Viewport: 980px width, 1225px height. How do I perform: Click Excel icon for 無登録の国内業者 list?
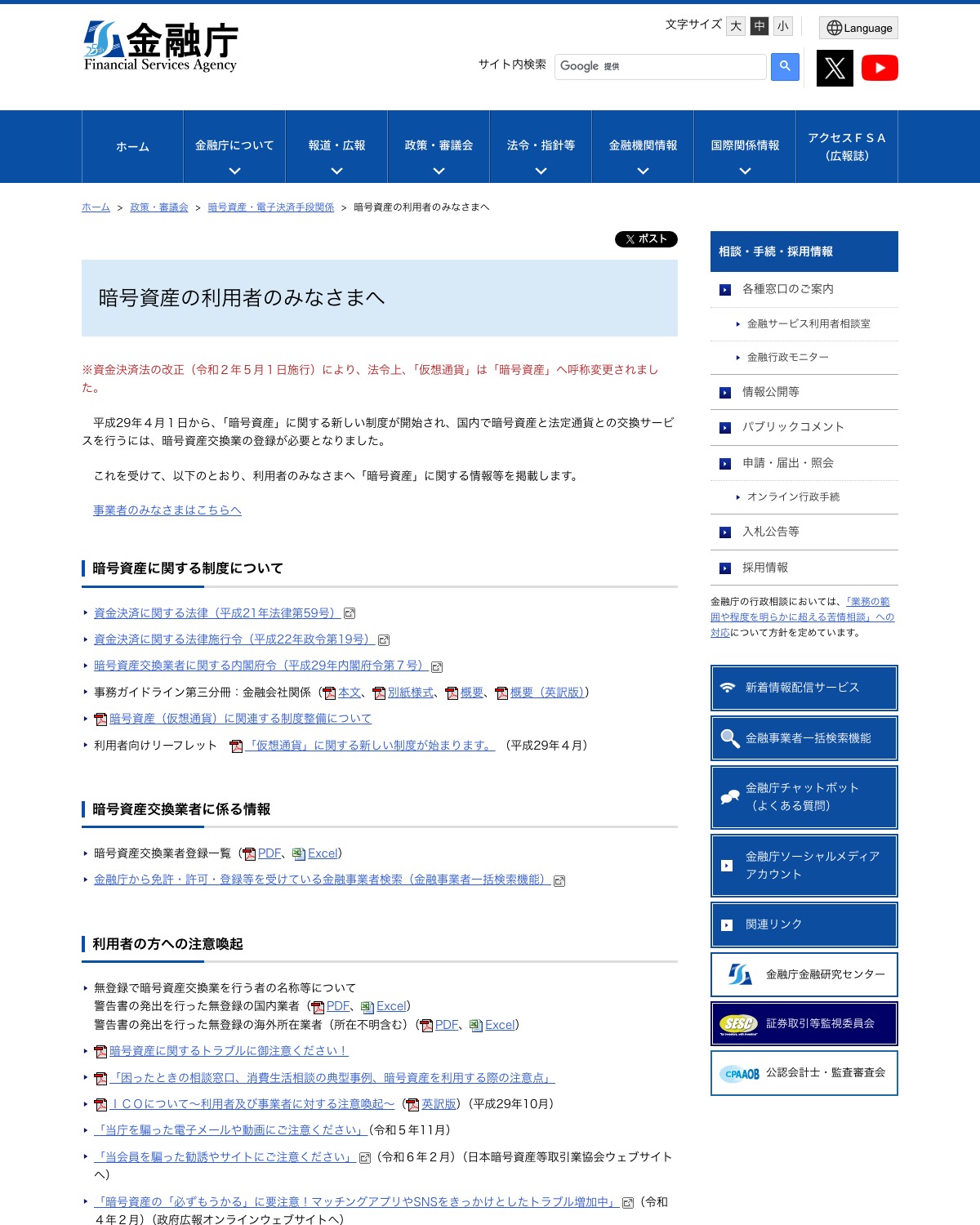pos(367,1007)
